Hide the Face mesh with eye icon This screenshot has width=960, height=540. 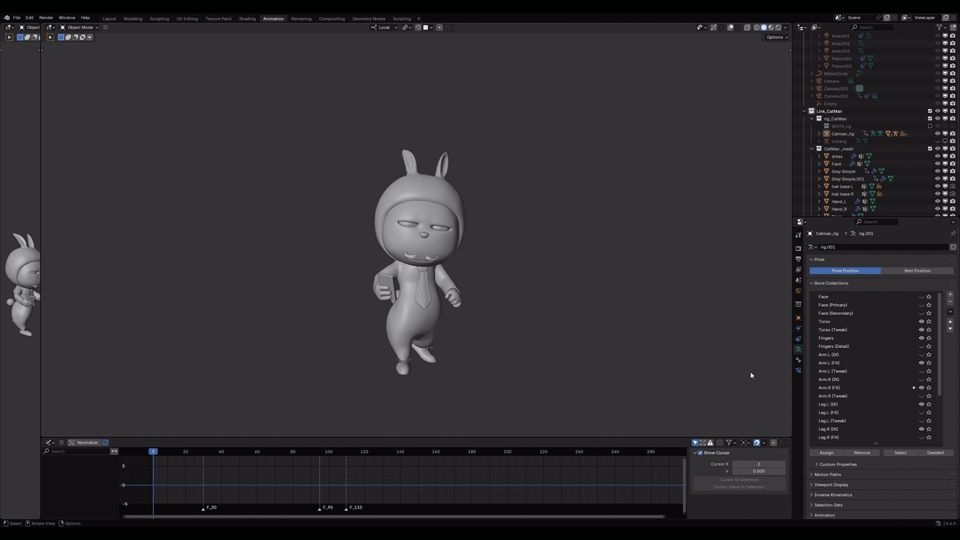[937, 163]
